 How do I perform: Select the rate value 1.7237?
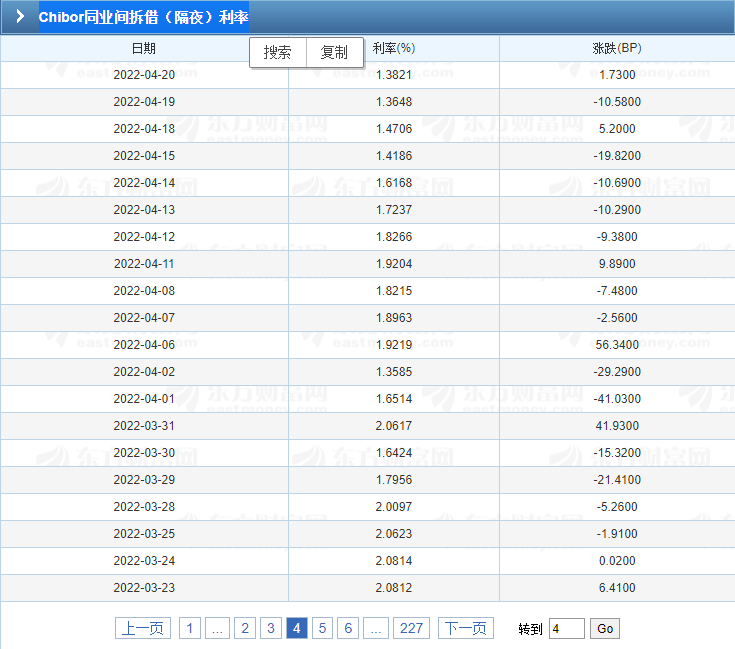(394, 209)
